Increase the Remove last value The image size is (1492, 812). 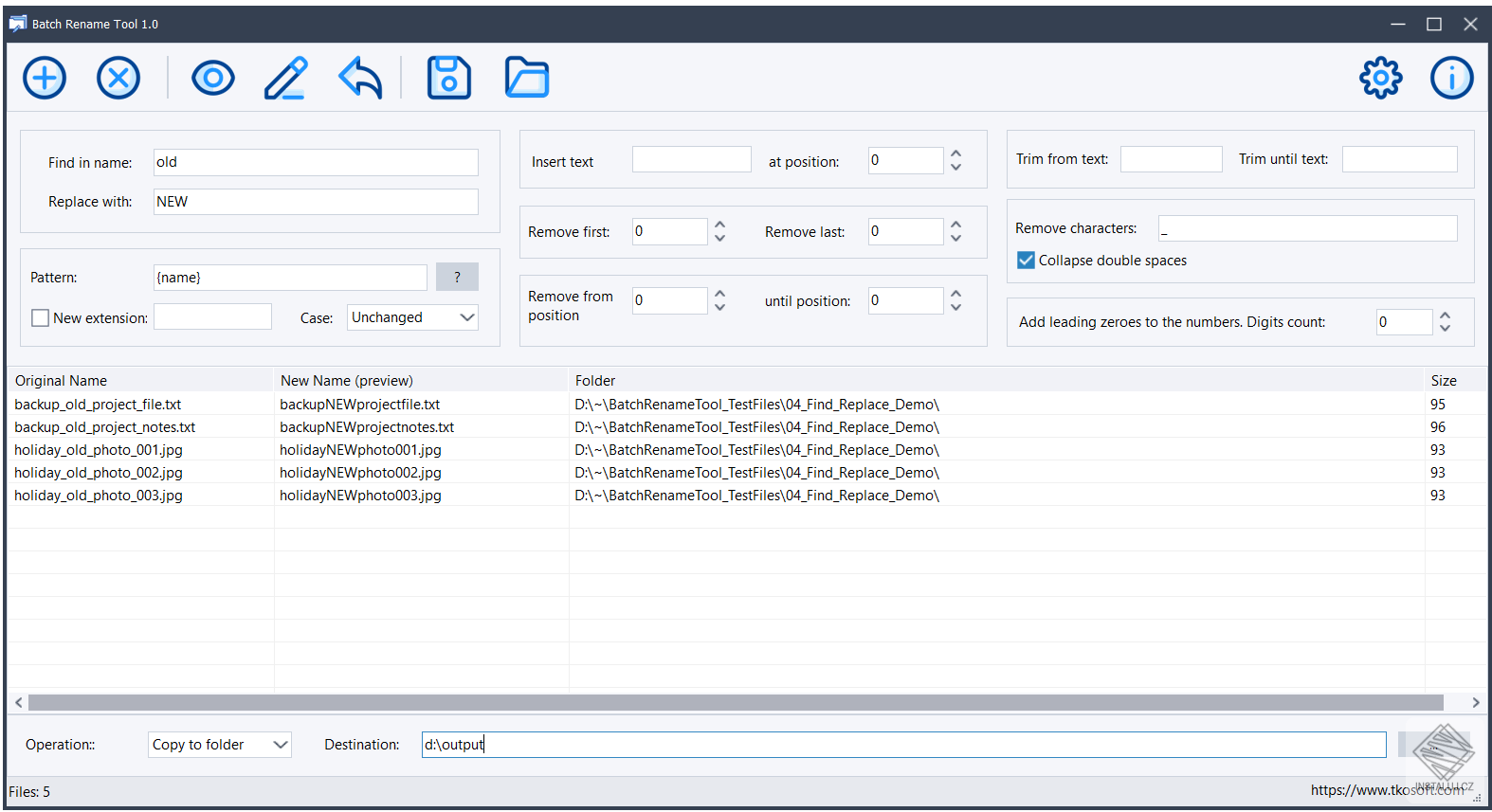pyautogui.click(x=955, y=226)
